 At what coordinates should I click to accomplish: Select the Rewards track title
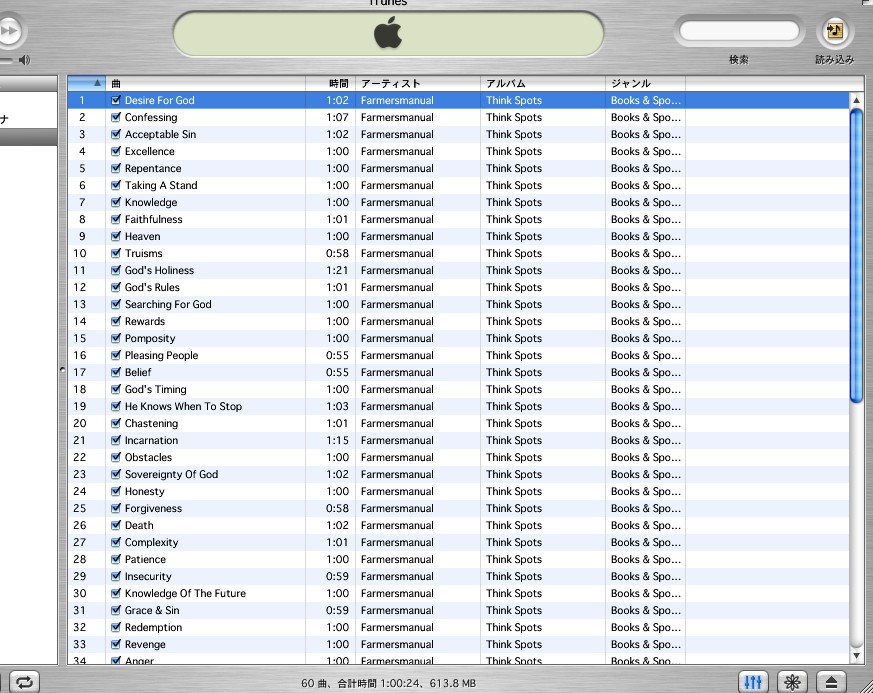(145, 321)
